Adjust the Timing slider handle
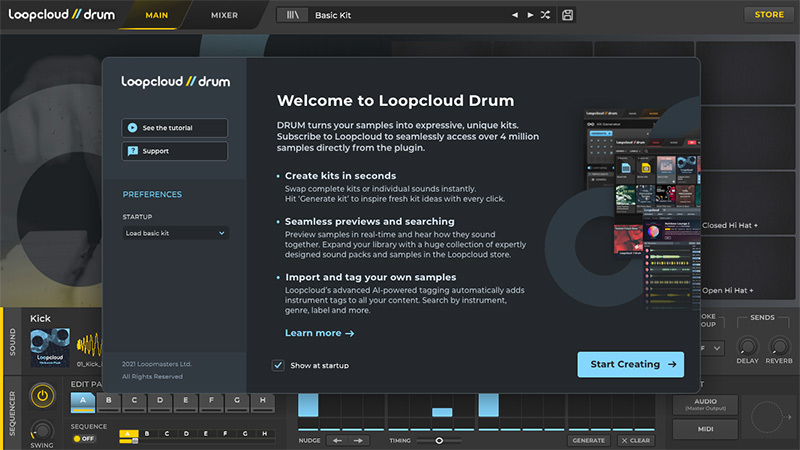The image size is (800, 450). (437, 440)
